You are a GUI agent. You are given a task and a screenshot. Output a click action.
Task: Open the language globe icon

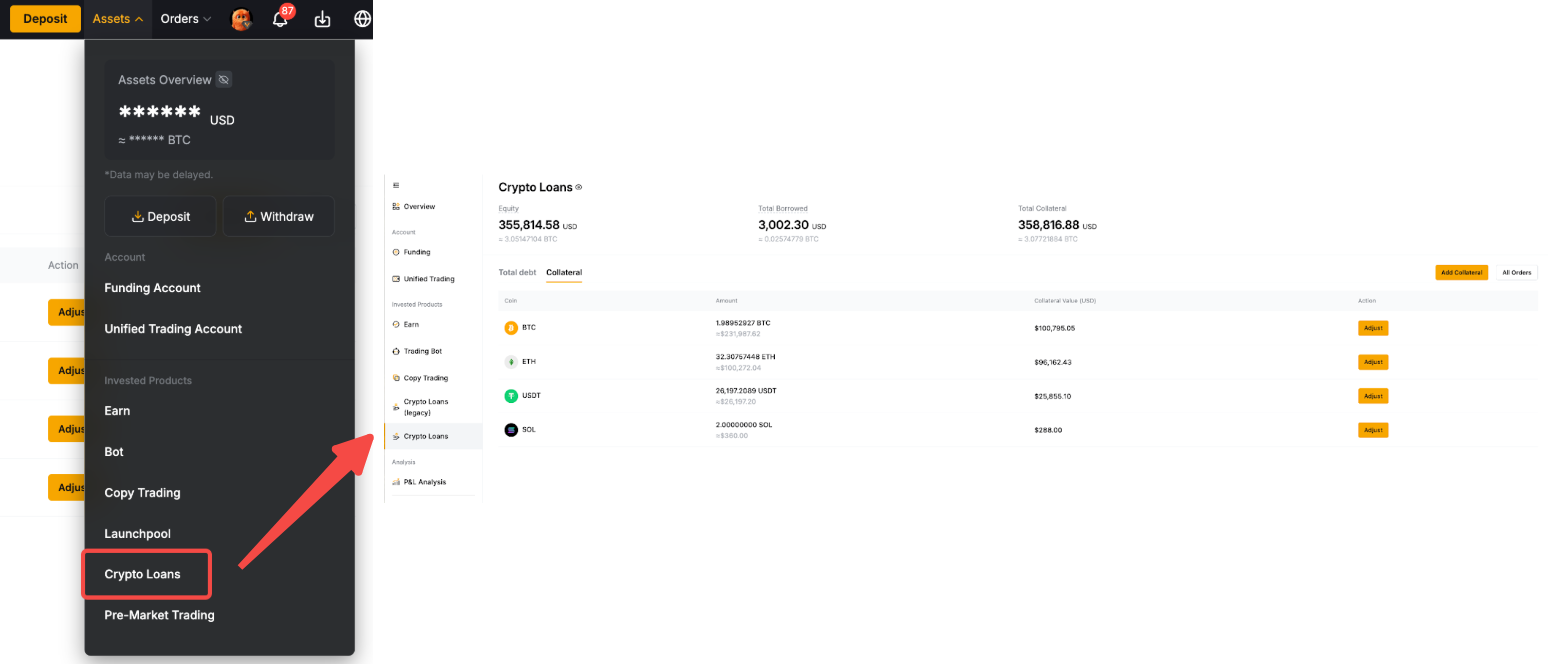[x=362, y=19]
